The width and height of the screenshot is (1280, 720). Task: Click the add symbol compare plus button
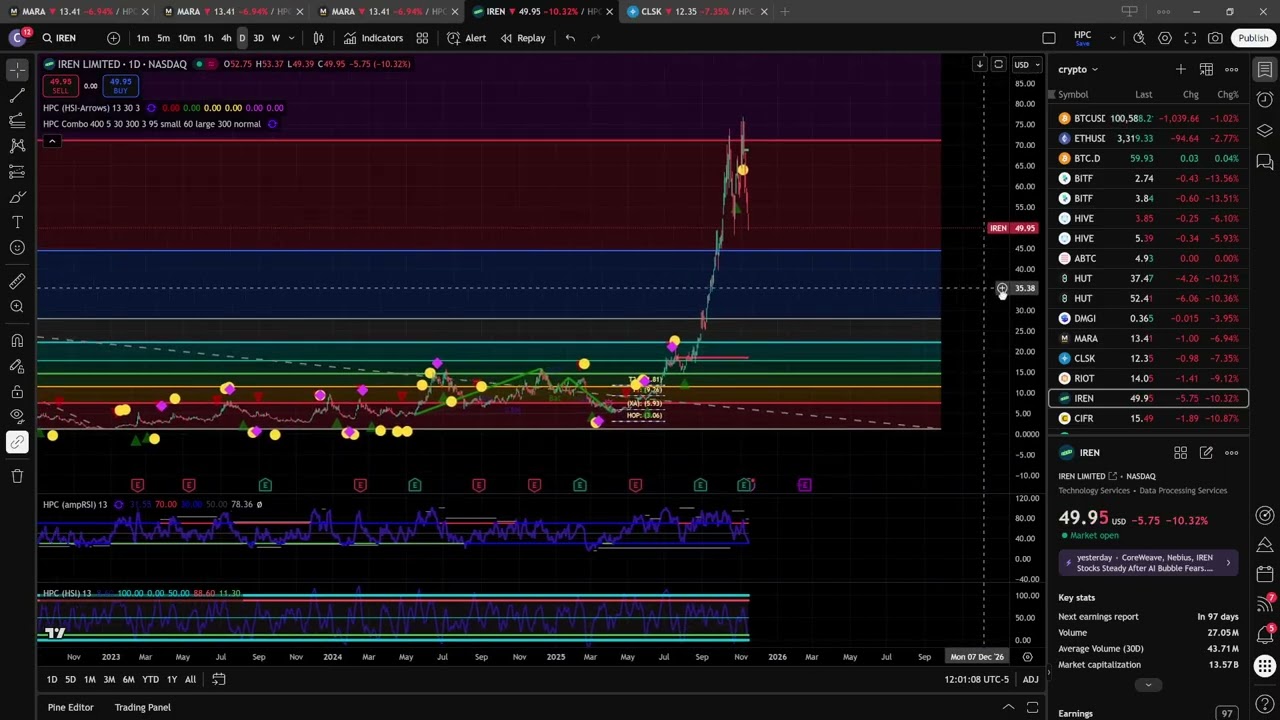[113, 38]
